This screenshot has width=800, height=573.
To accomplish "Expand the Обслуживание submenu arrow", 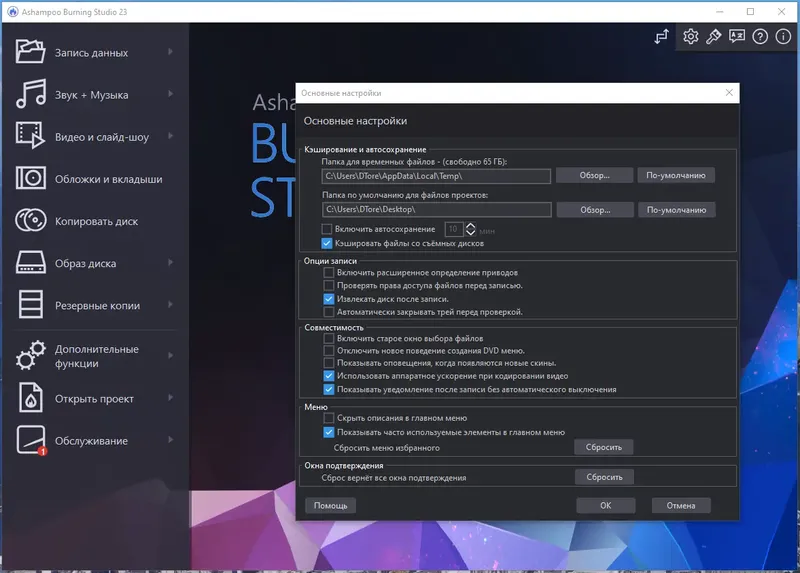I will pos(170,440).
